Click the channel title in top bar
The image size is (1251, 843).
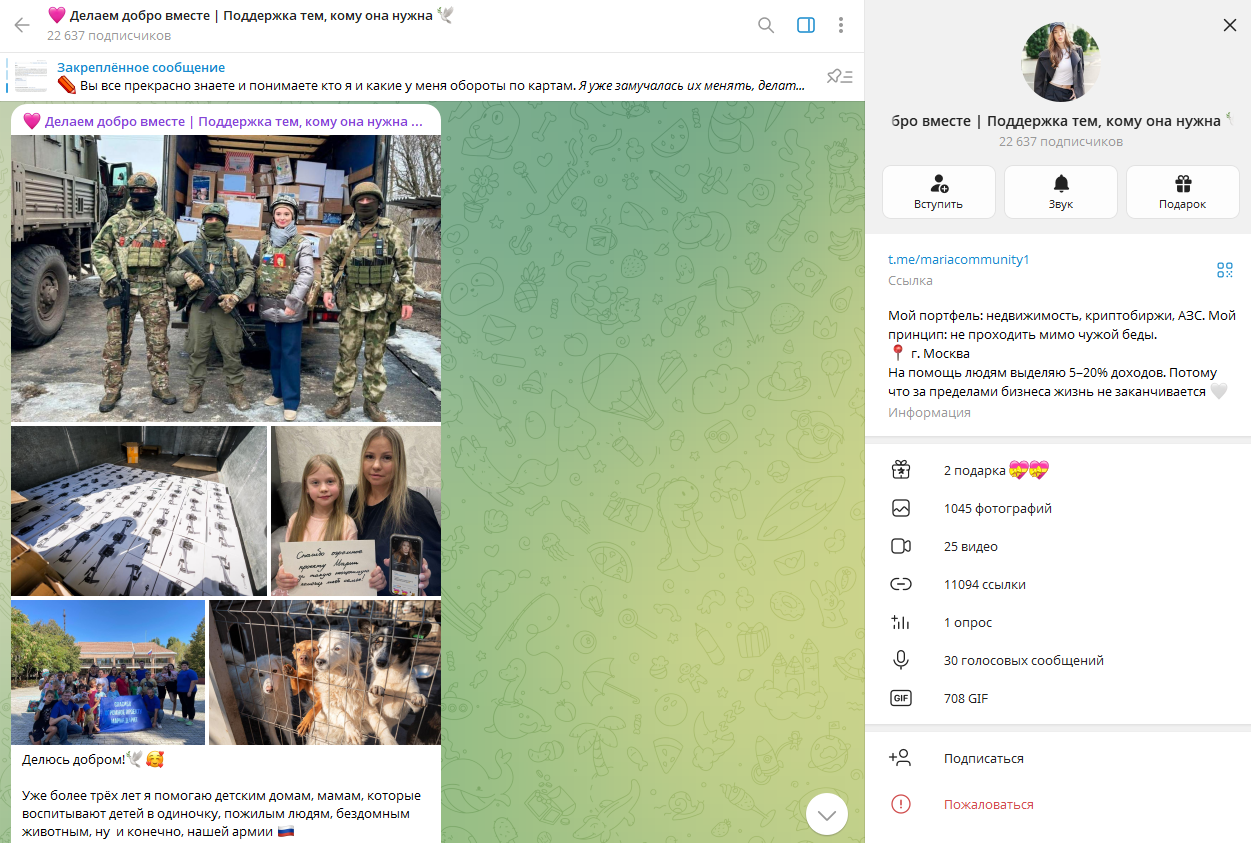coord(250,16)
